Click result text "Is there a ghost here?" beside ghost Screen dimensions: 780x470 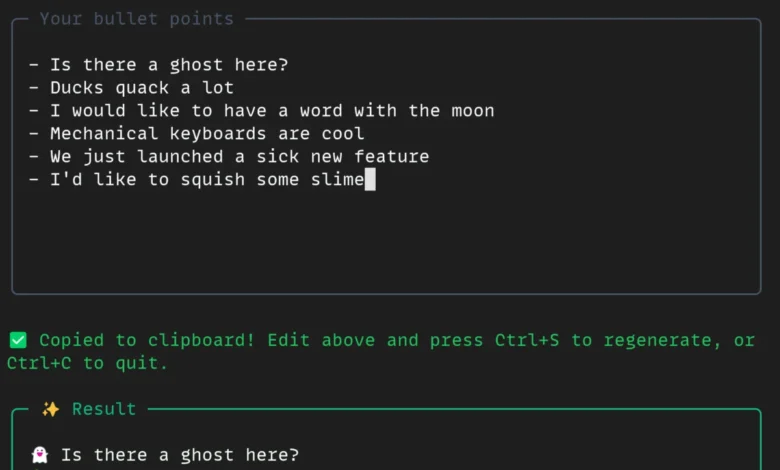tap(180, 455)
